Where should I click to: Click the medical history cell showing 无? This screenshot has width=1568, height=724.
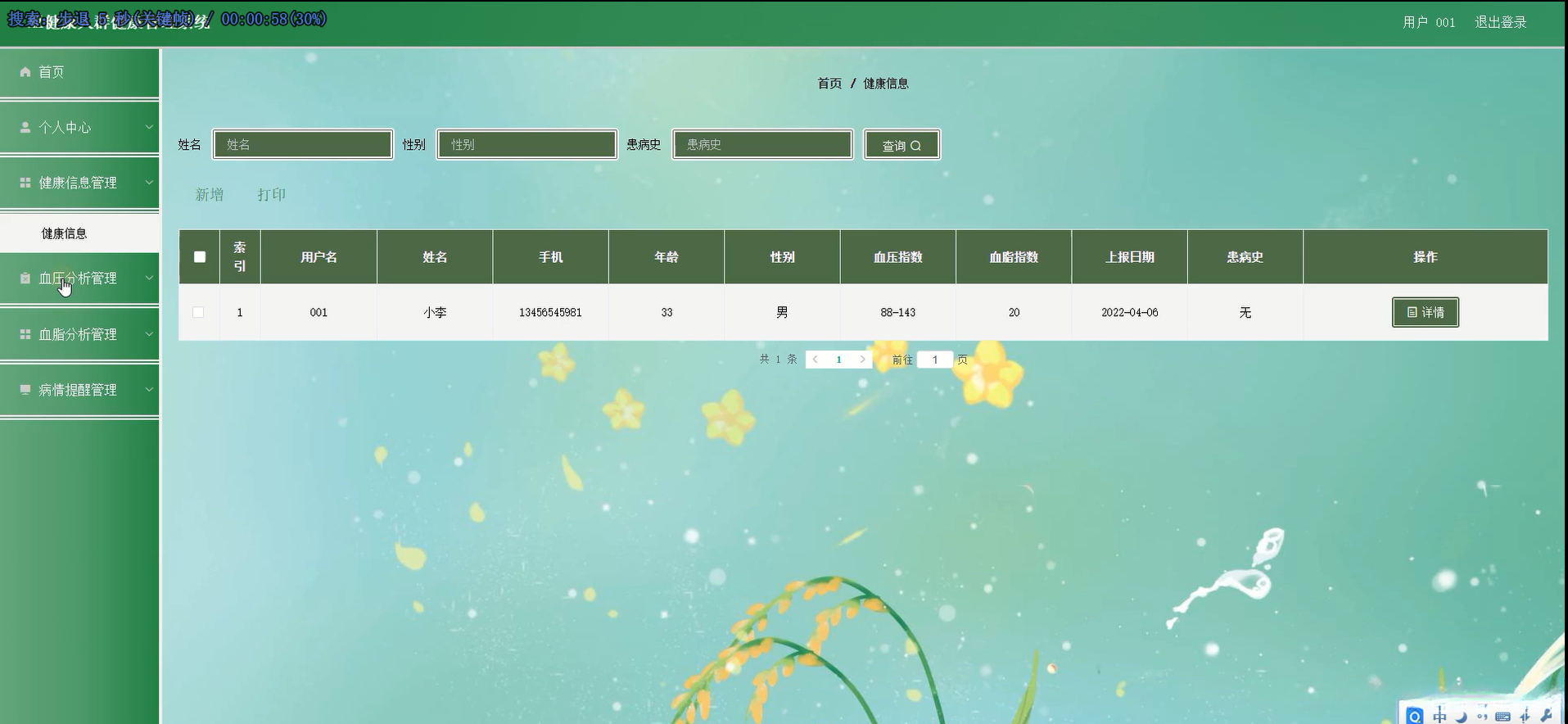point(1245,312)
